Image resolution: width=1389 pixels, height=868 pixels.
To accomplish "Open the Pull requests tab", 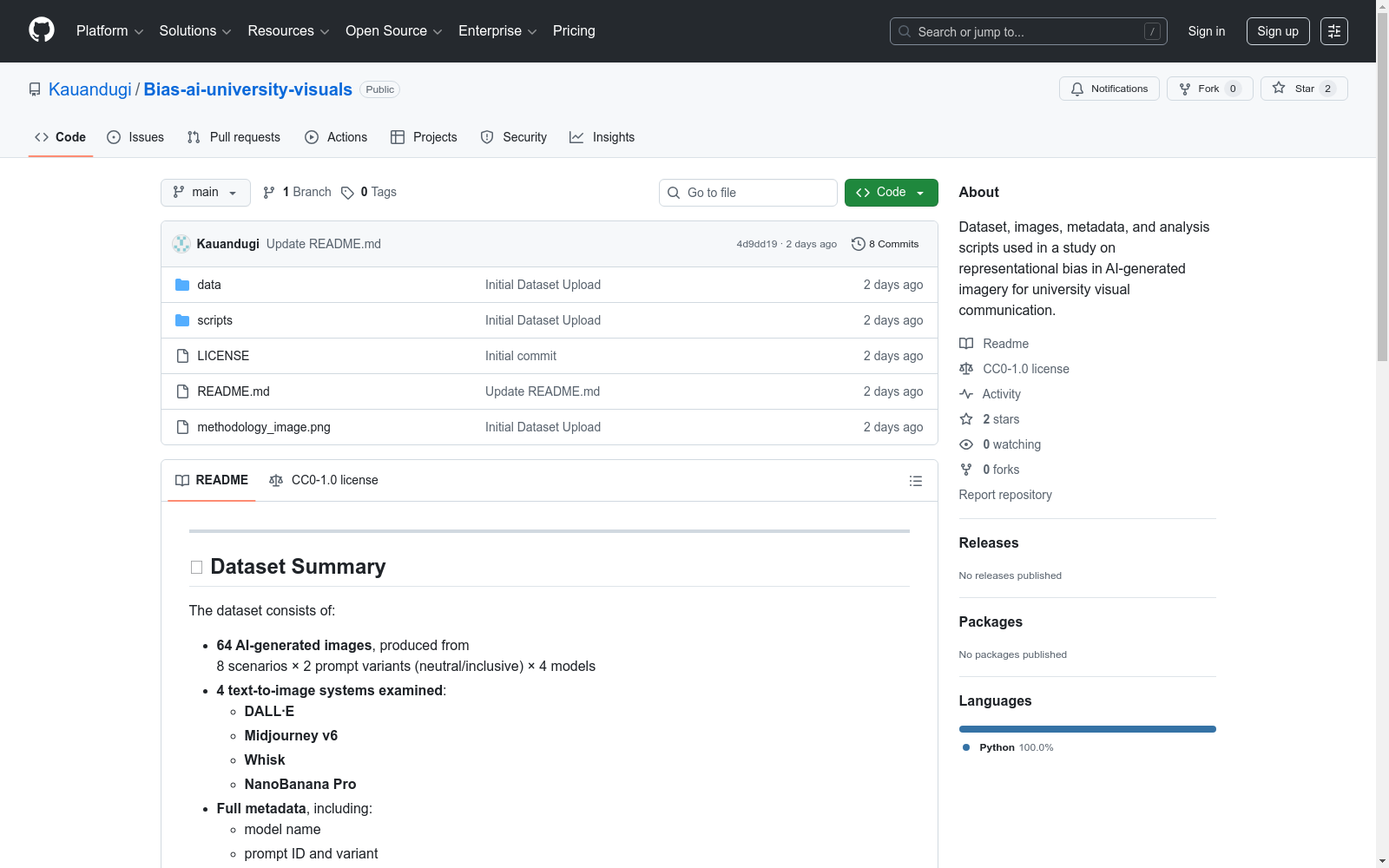I will coord(234,137).
